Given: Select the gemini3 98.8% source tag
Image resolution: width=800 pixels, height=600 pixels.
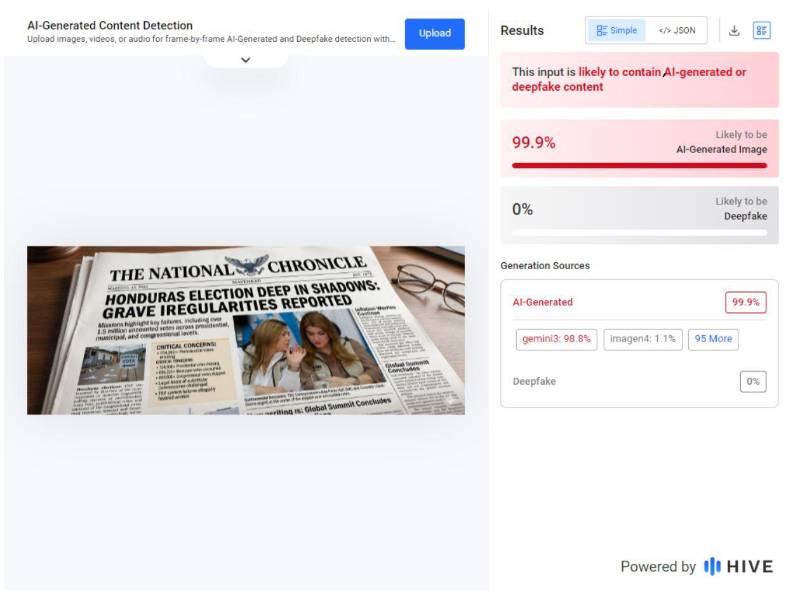Looking at the screenshot, I should 556,339.
